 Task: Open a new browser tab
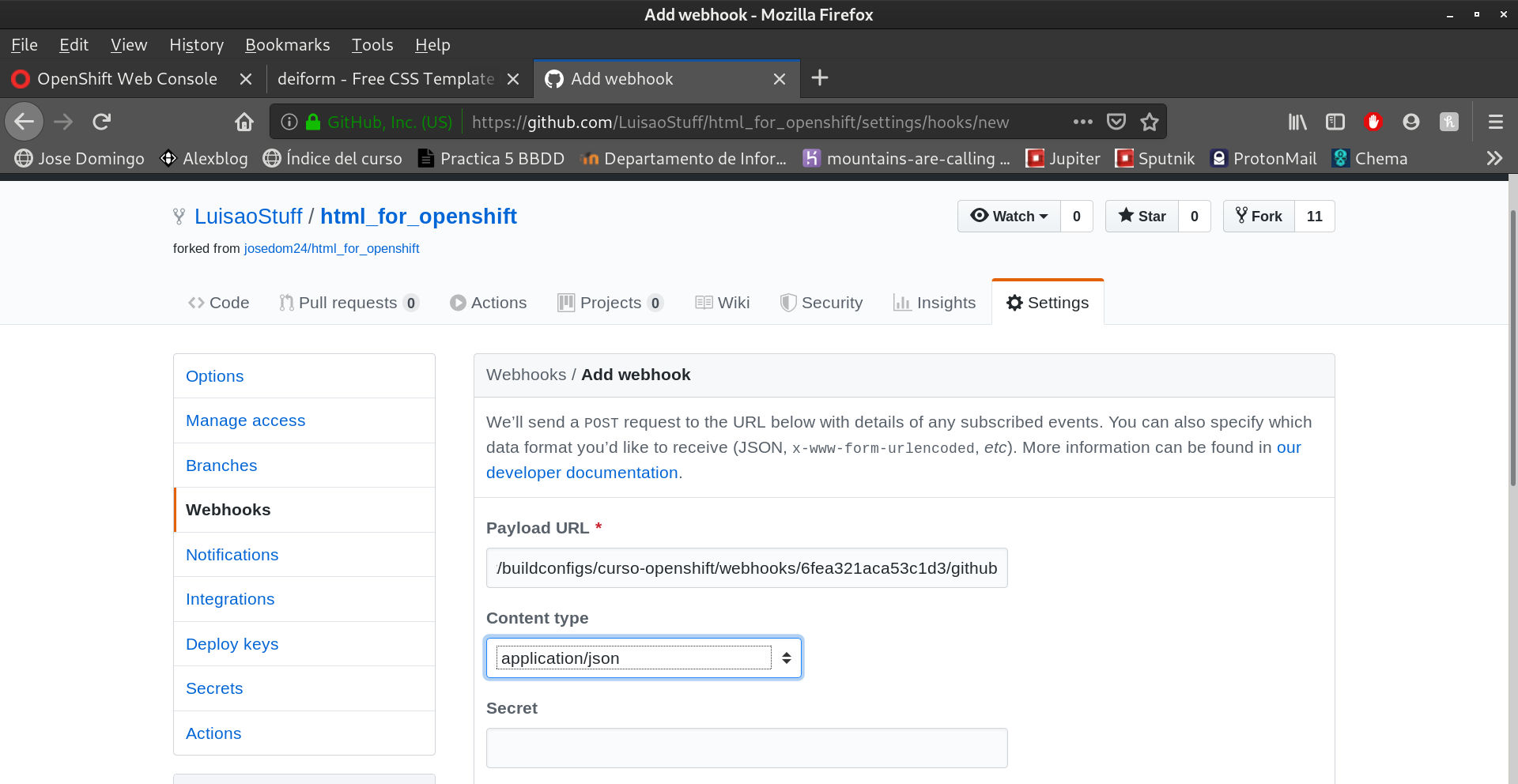pyautogui.click(x=820, y=78)
